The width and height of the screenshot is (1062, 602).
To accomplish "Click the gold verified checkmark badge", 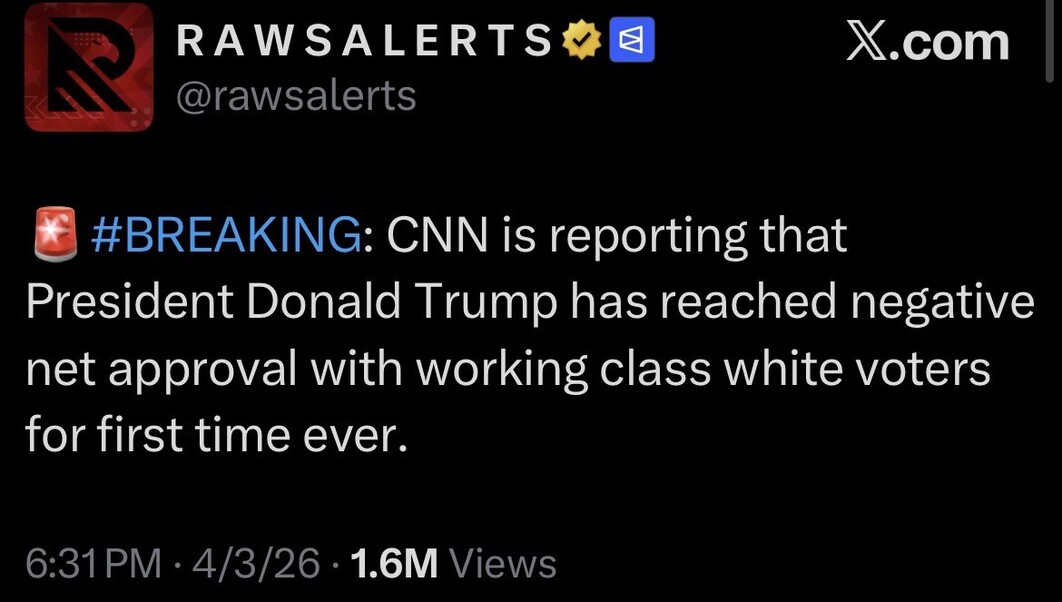I will click(x=580, y=41).
